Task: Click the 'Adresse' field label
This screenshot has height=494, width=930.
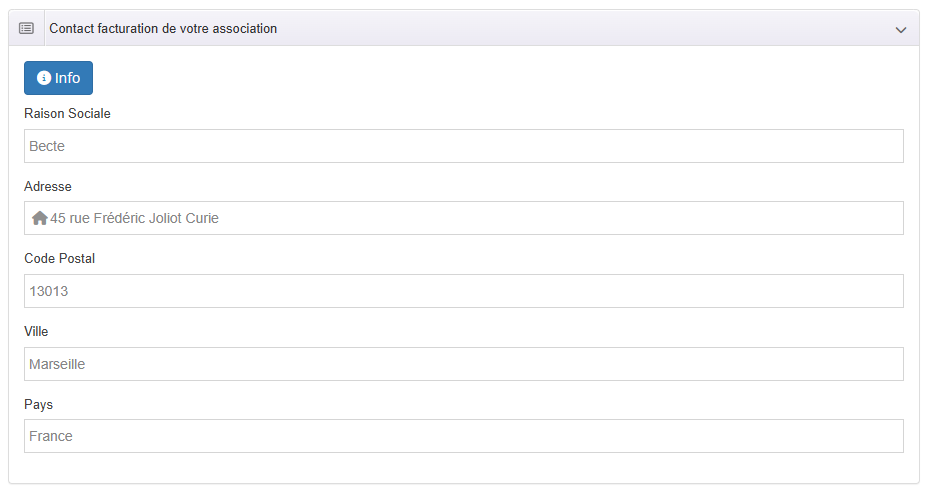Action: (x=48, y=187)
